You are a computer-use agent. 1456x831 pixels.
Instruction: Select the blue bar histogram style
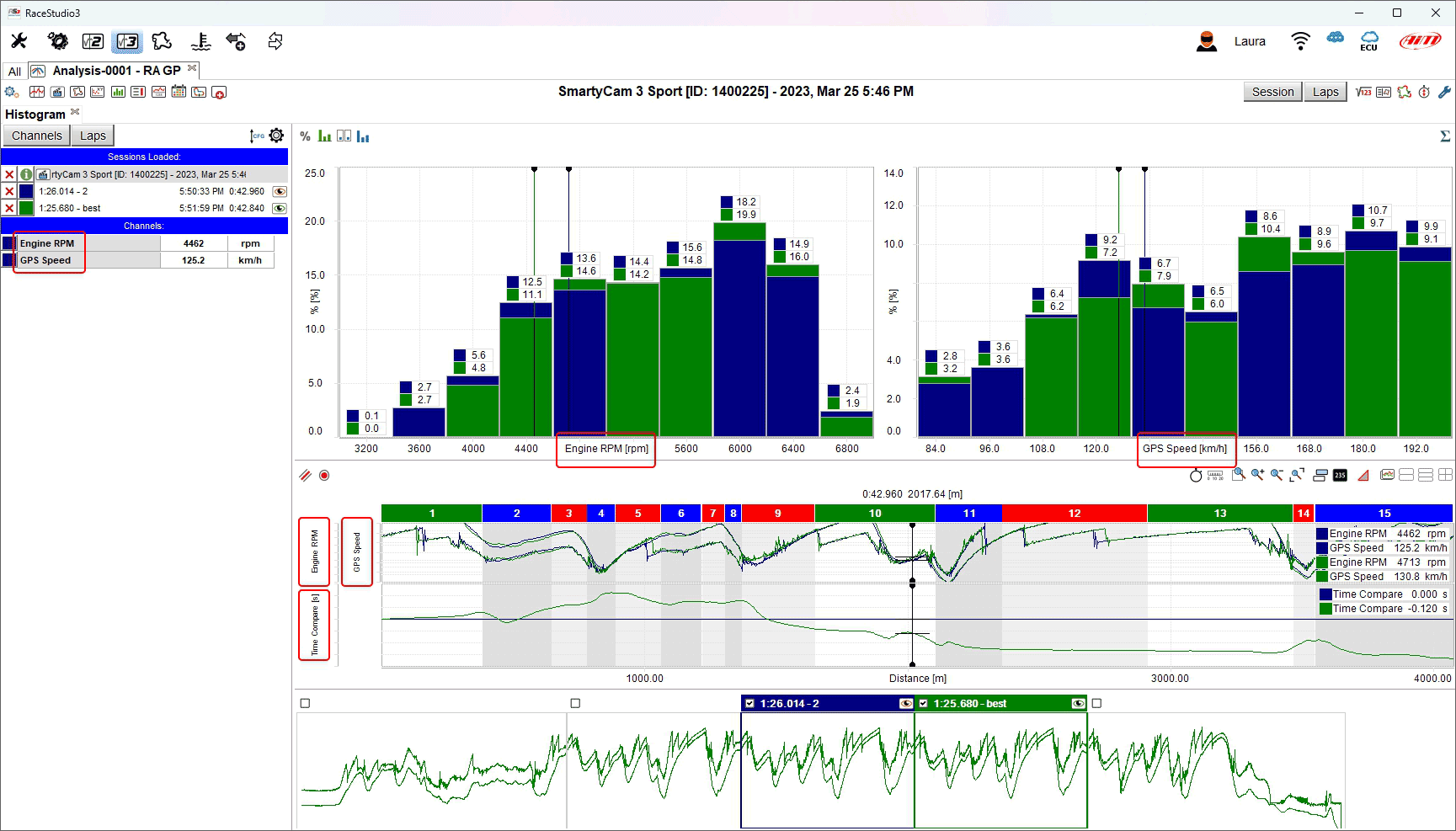click(363, 136)
